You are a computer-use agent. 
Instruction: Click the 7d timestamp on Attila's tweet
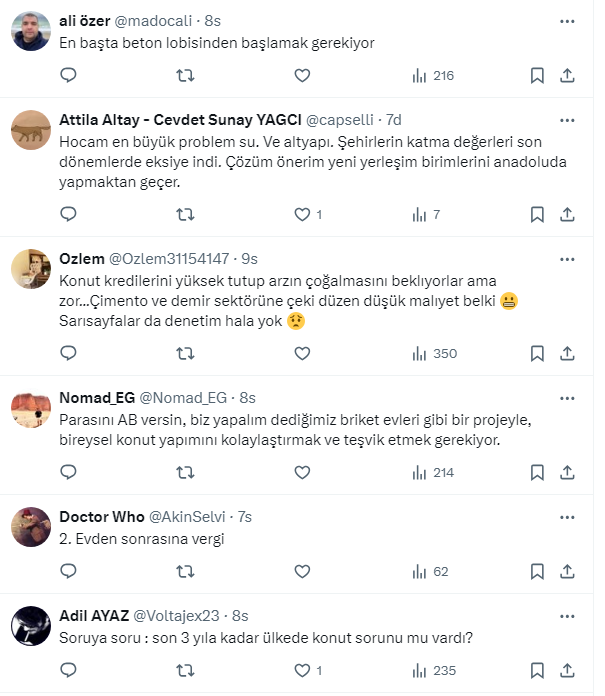(392, 120)
